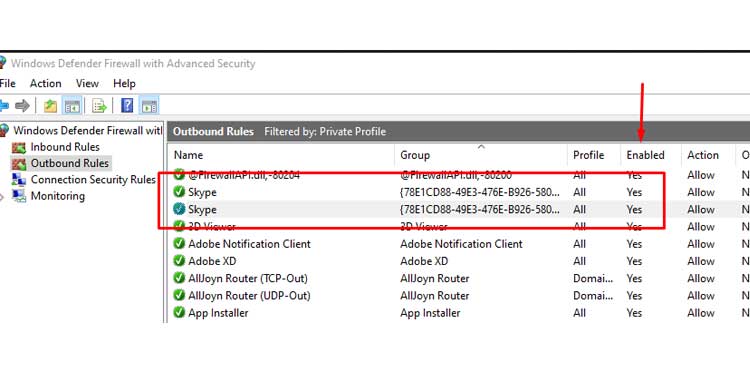
Task: Click the up one level folder icon
Action: coord(50,106)
